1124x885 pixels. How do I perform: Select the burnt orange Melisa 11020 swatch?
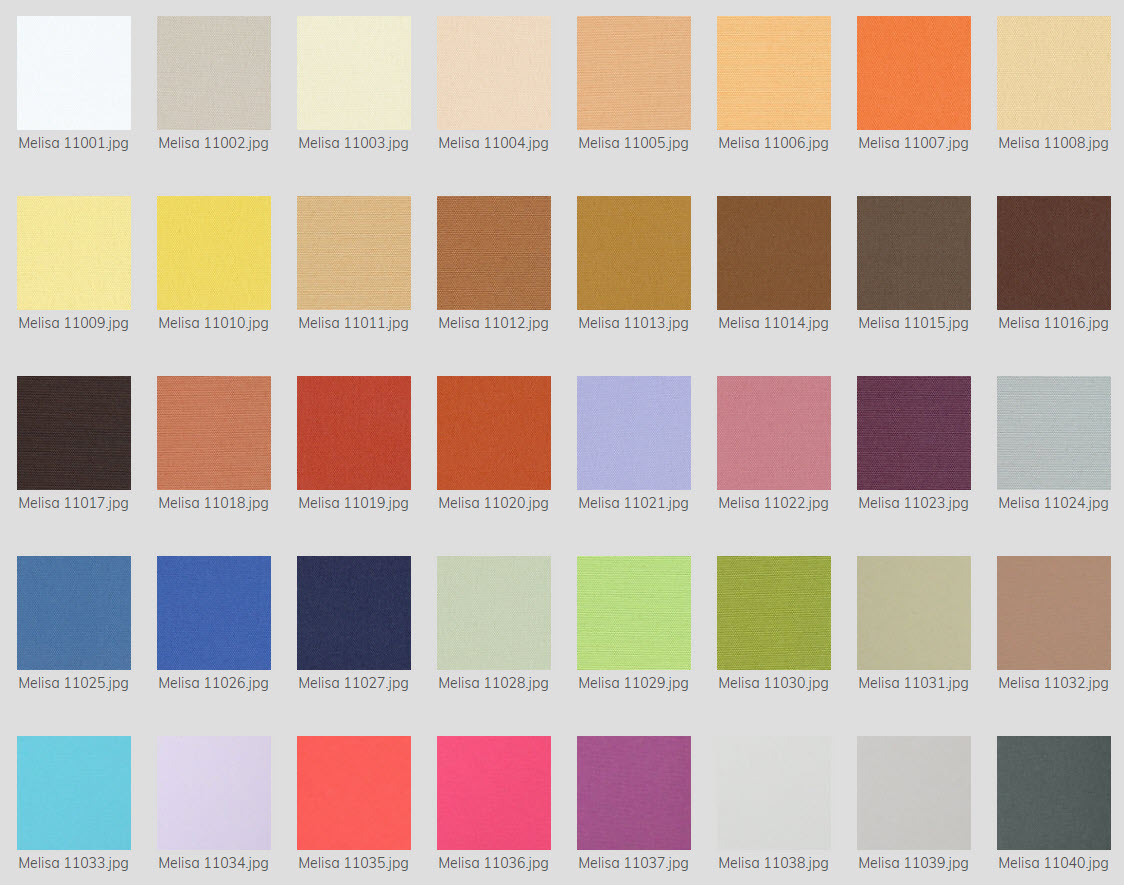[494, 433]
